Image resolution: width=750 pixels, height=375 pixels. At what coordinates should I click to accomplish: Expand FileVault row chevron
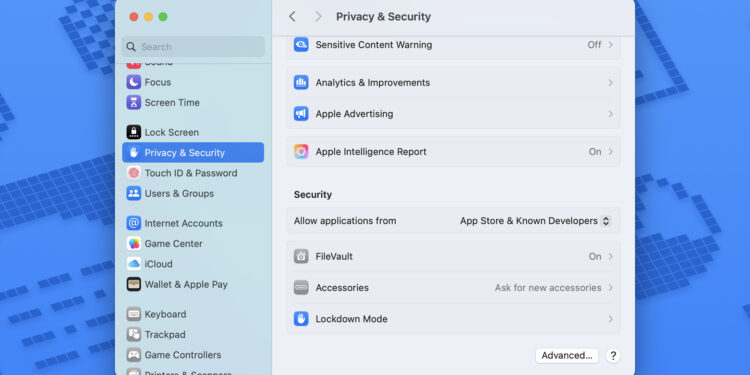610,256
